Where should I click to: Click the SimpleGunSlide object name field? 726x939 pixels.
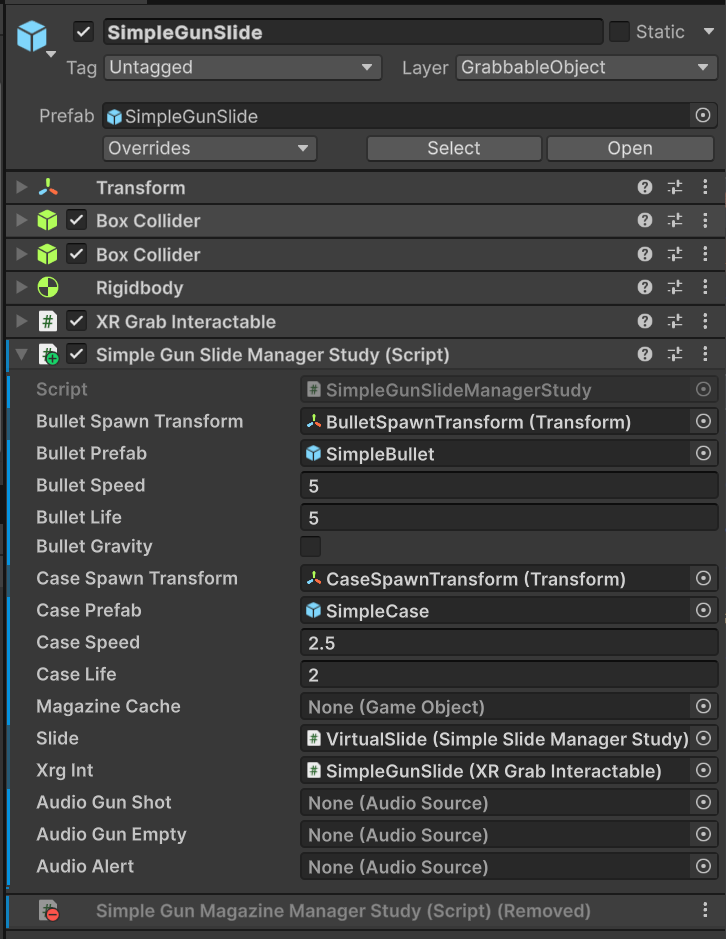point(352,32)
